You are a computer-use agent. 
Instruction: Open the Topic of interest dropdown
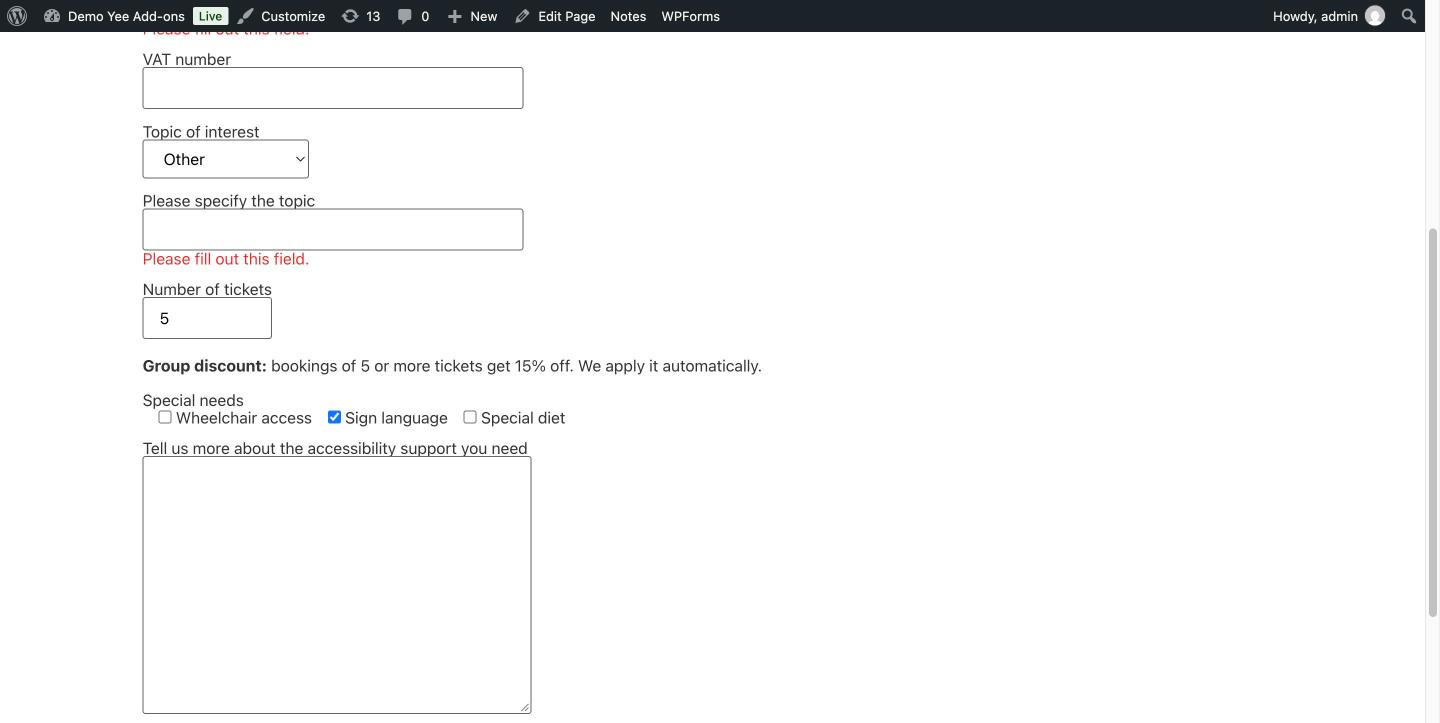[x=226, y=159]
